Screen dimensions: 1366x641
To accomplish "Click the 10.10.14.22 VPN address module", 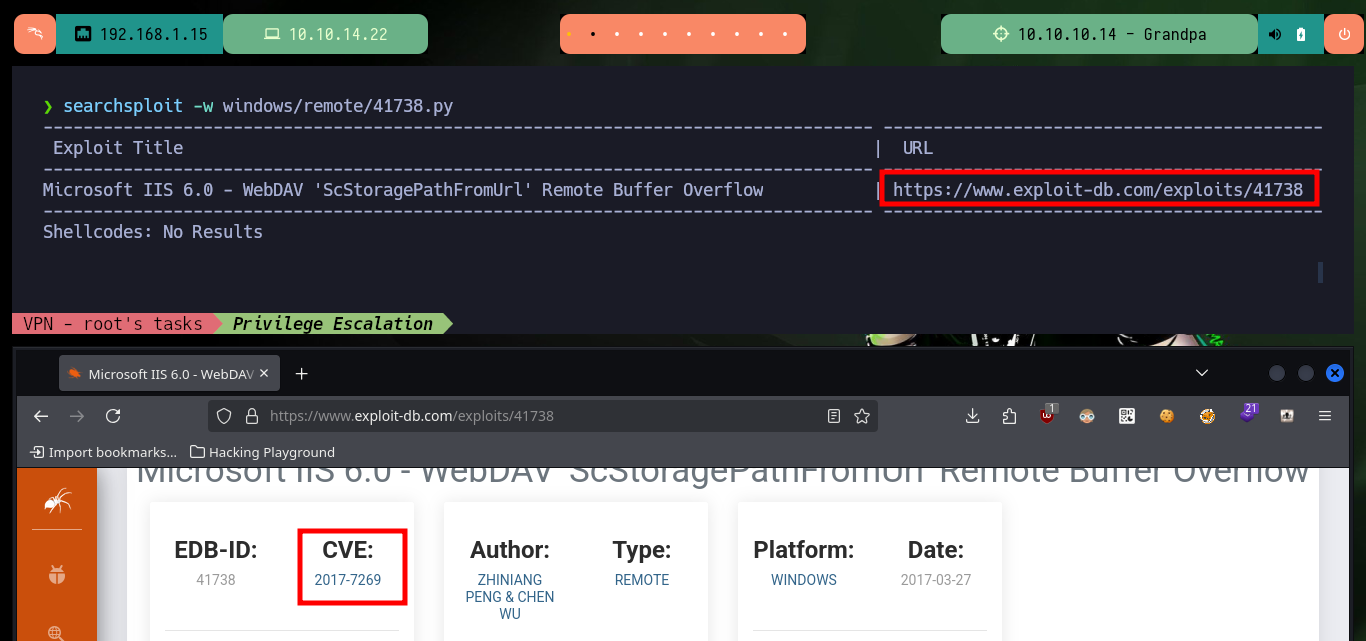I will pyautogui.click(x=325, y=34).
